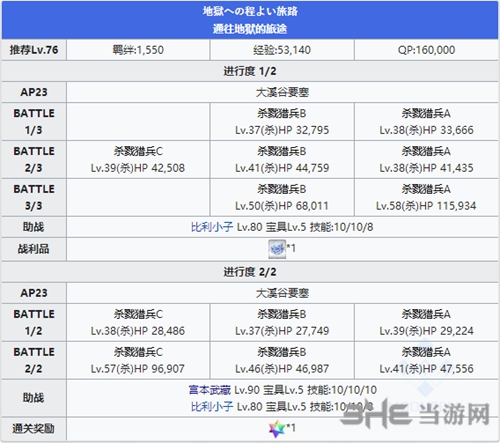
Task: Click enemy cell with HP 41,435
Action: click(426, 159)
